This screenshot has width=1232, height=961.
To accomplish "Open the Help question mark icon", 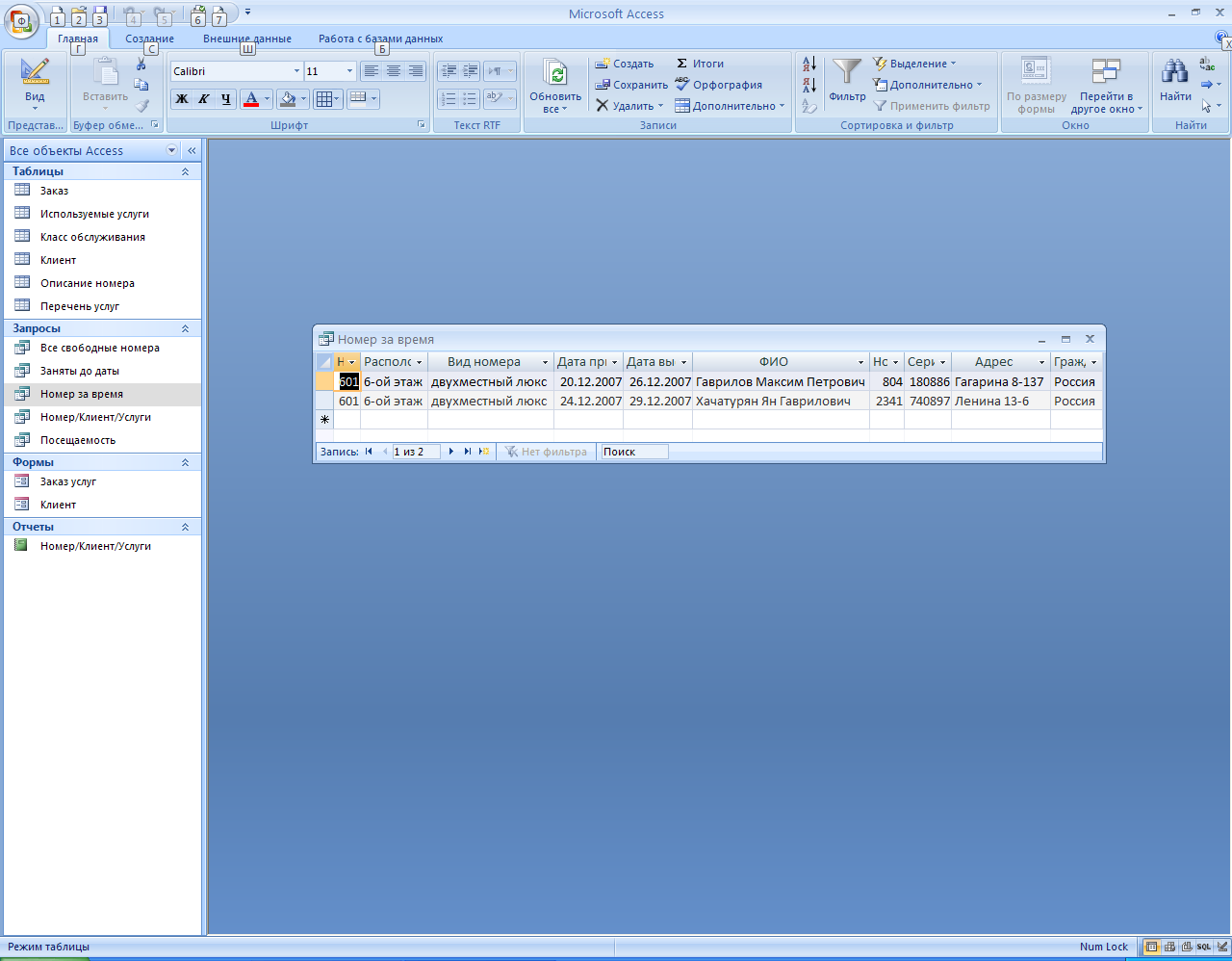I will pos(1221,38).
